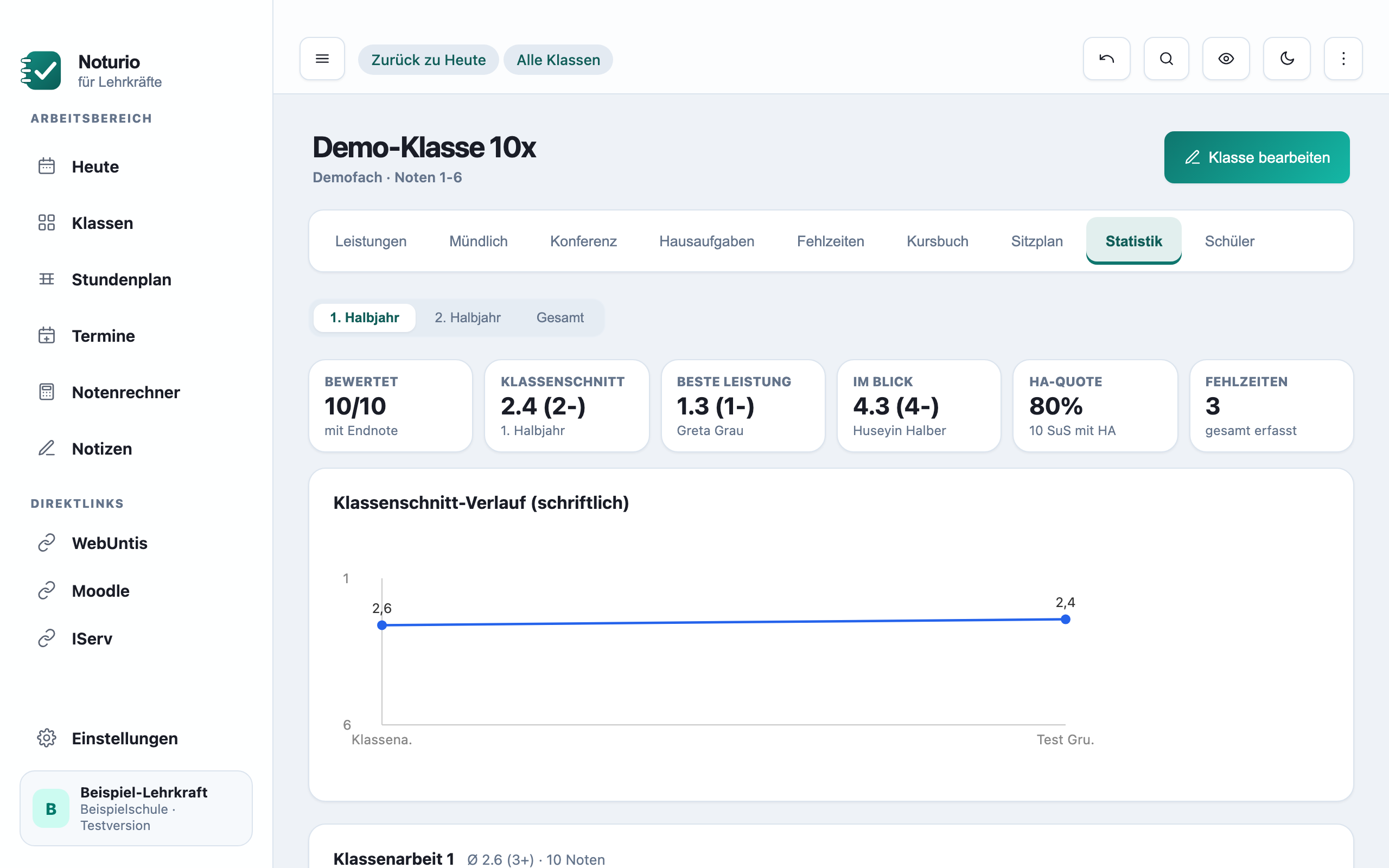Click the chart data point labeled 2,6
Screen dimensions: 1389x868
point(381,625)
